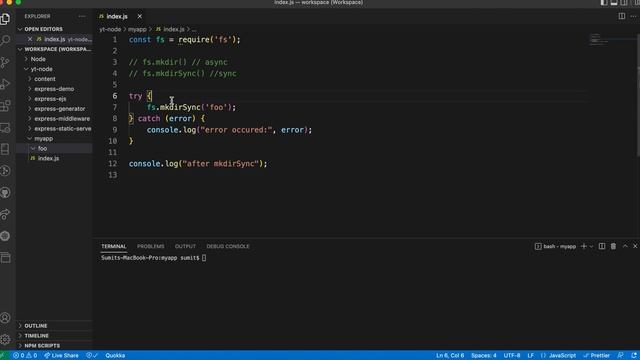Viewport: 640px width, 360px height.
Task: Open terminal launch profile dropdown arrow
Action: 591,247
